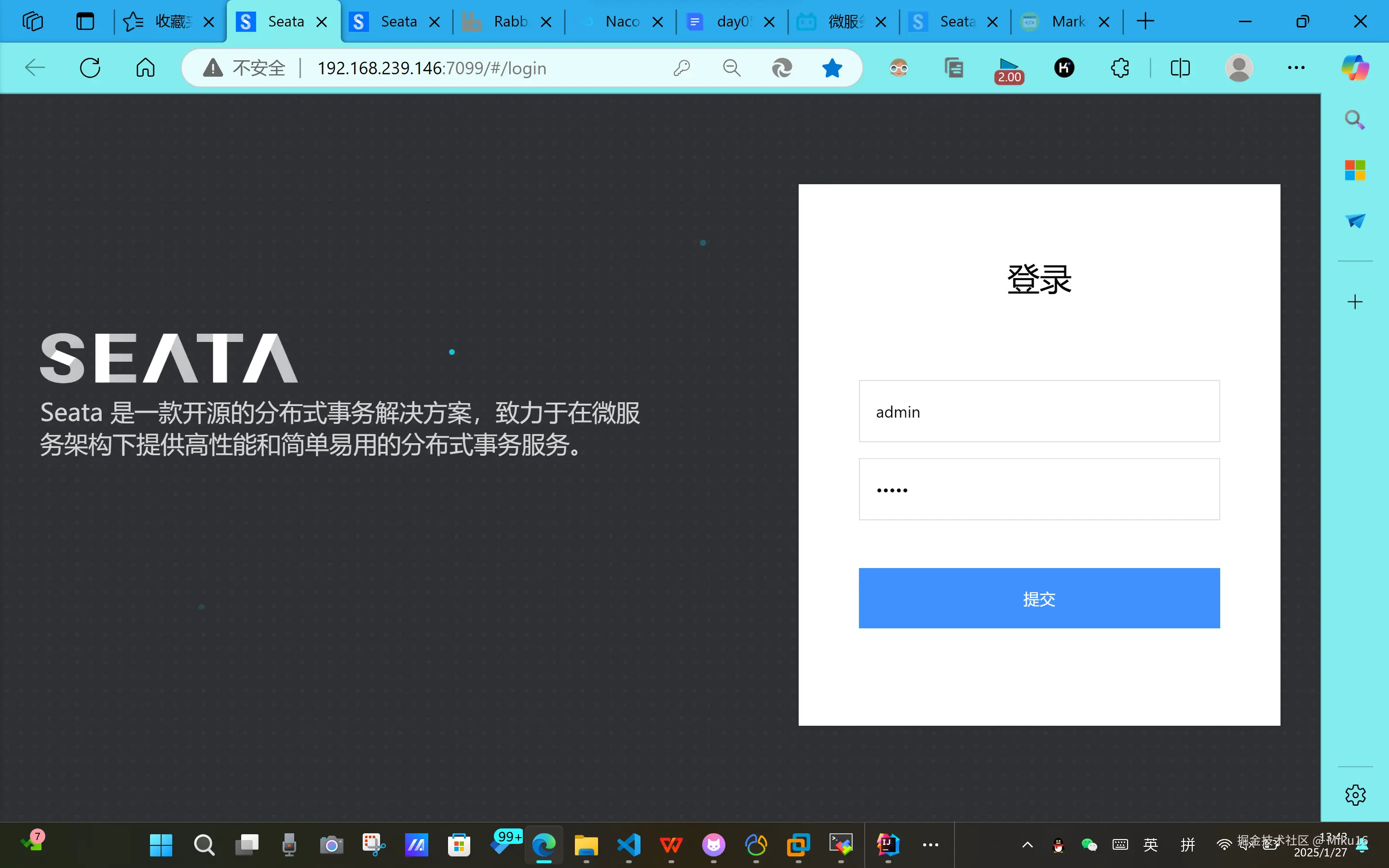Click the blue 提交 submit button

click(x=1039, y=598)
